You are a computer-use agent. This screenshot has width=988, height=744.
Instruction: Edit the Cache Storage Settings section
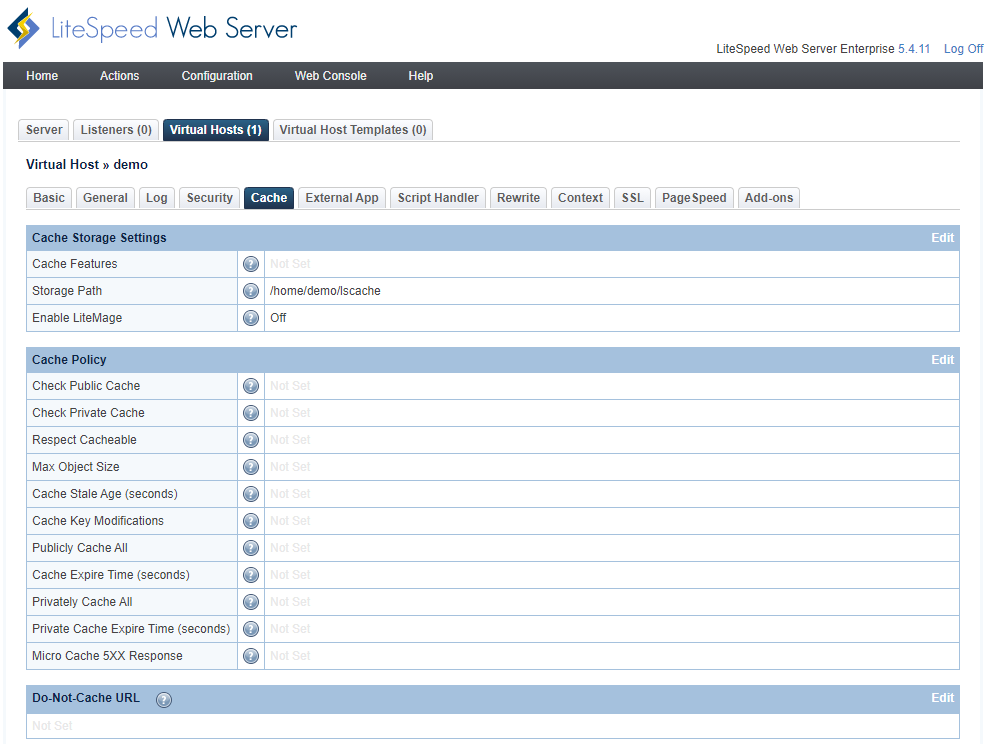(943, 238)
